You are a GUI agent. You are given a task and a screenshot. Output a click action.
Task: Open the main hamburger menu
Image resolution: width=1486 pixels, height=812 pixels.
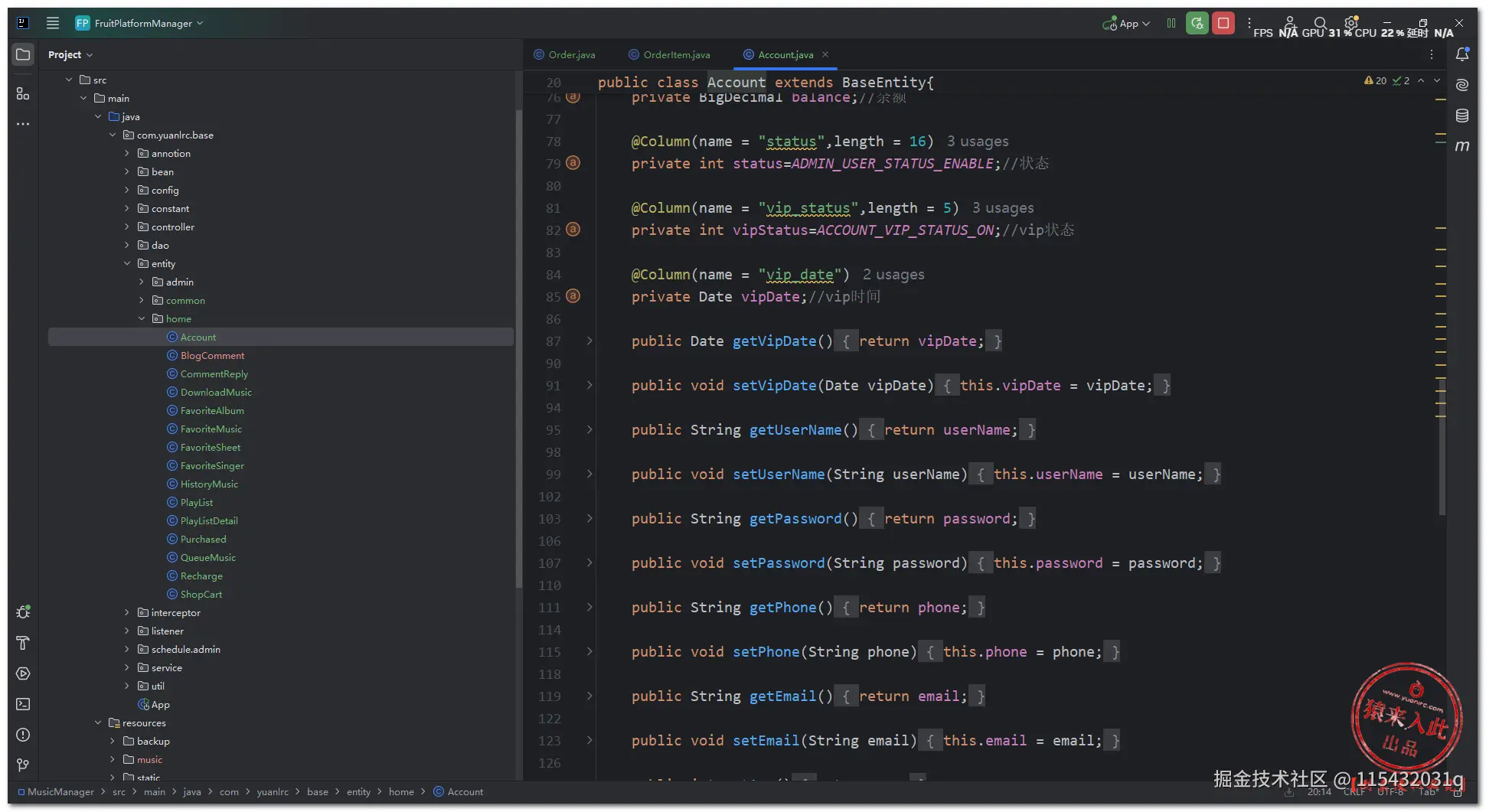click(53, 23)
